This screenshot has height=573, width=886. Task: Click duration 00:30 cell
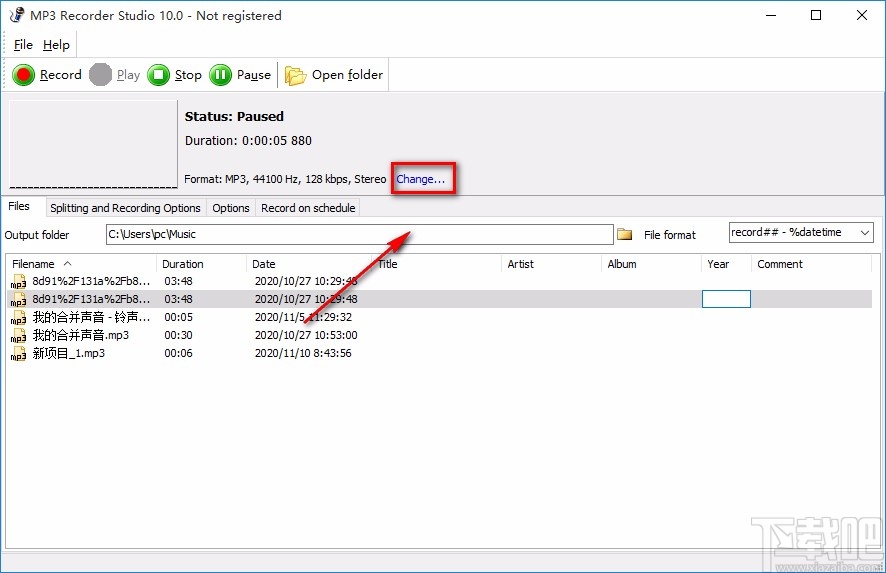click(178, 335)
